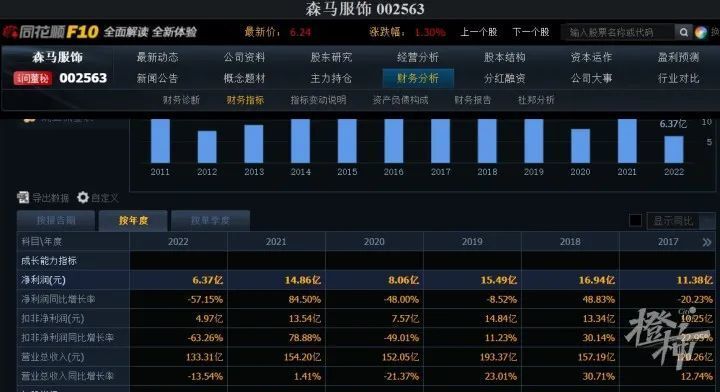Screen dimensions: 720x392
Task: Select the 营业总收入同比增长率 row label
Action: [x=67, y=376]
